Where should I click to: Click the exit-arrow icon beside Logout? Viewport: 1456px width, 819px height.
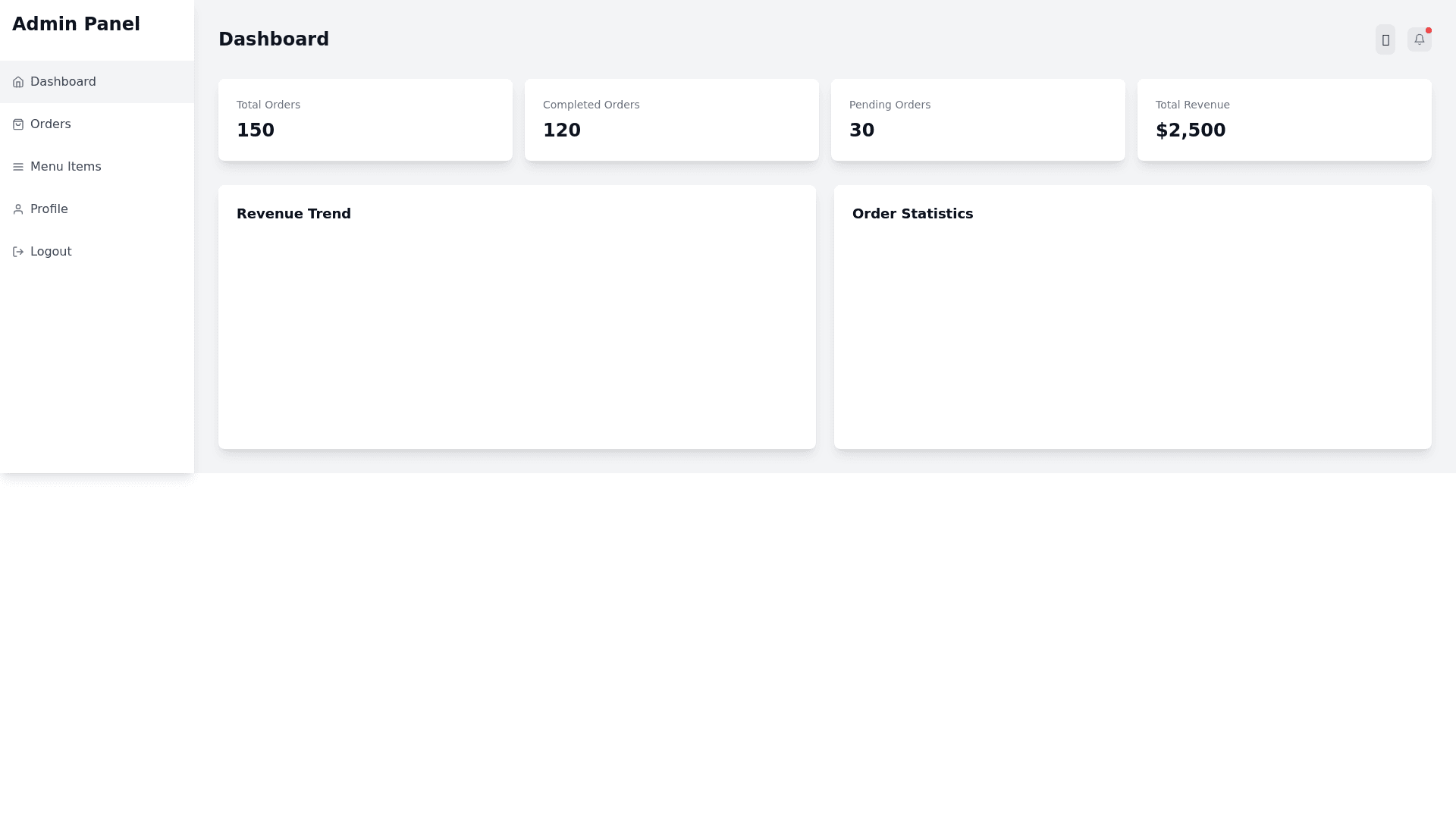pyautogui.click(x=18, y=252)
